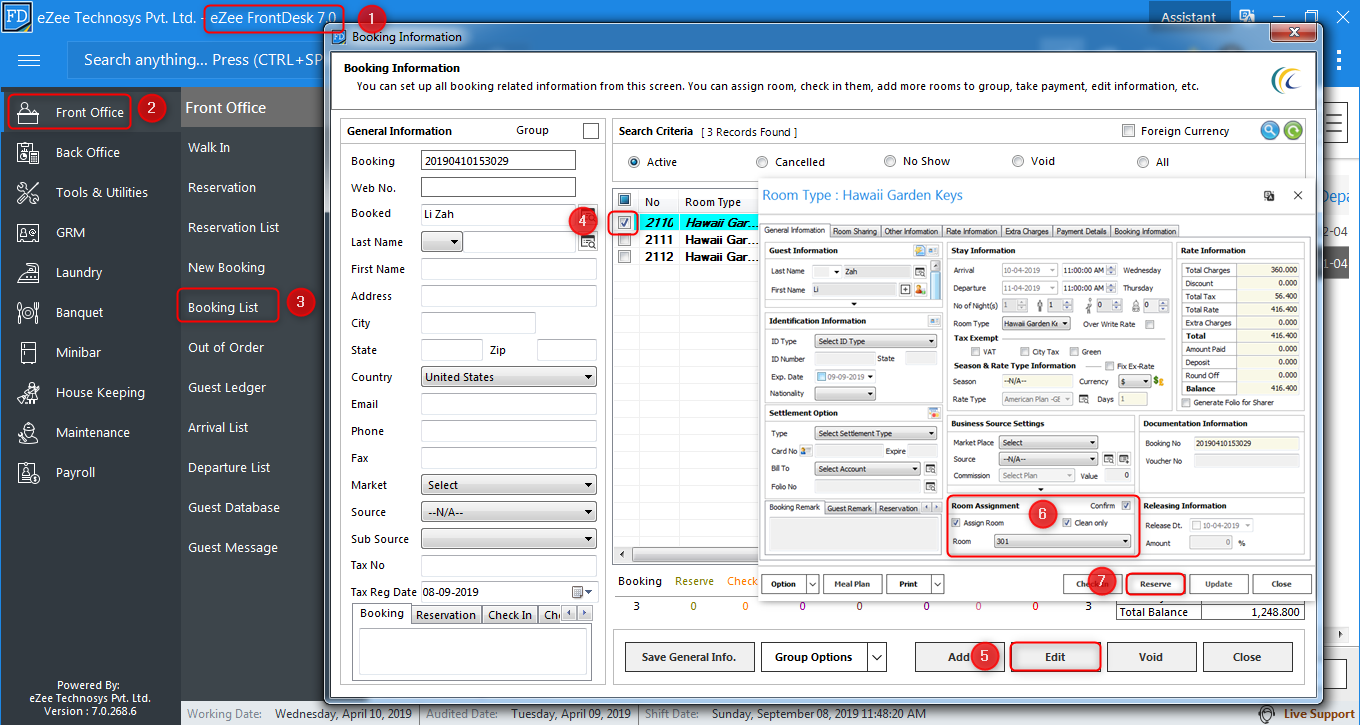The image size is (1360, 725).
Task: Toggle the Assign Room checkbox
Action: (x=956, y=523)
